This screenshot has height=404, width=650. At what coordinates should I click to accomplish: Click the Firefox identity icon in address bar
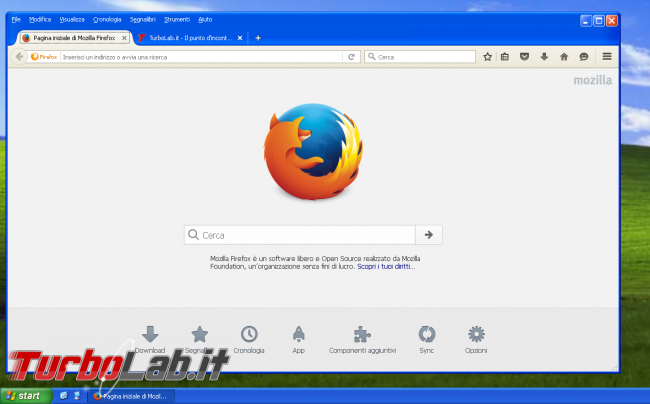(x=44, y=57)
